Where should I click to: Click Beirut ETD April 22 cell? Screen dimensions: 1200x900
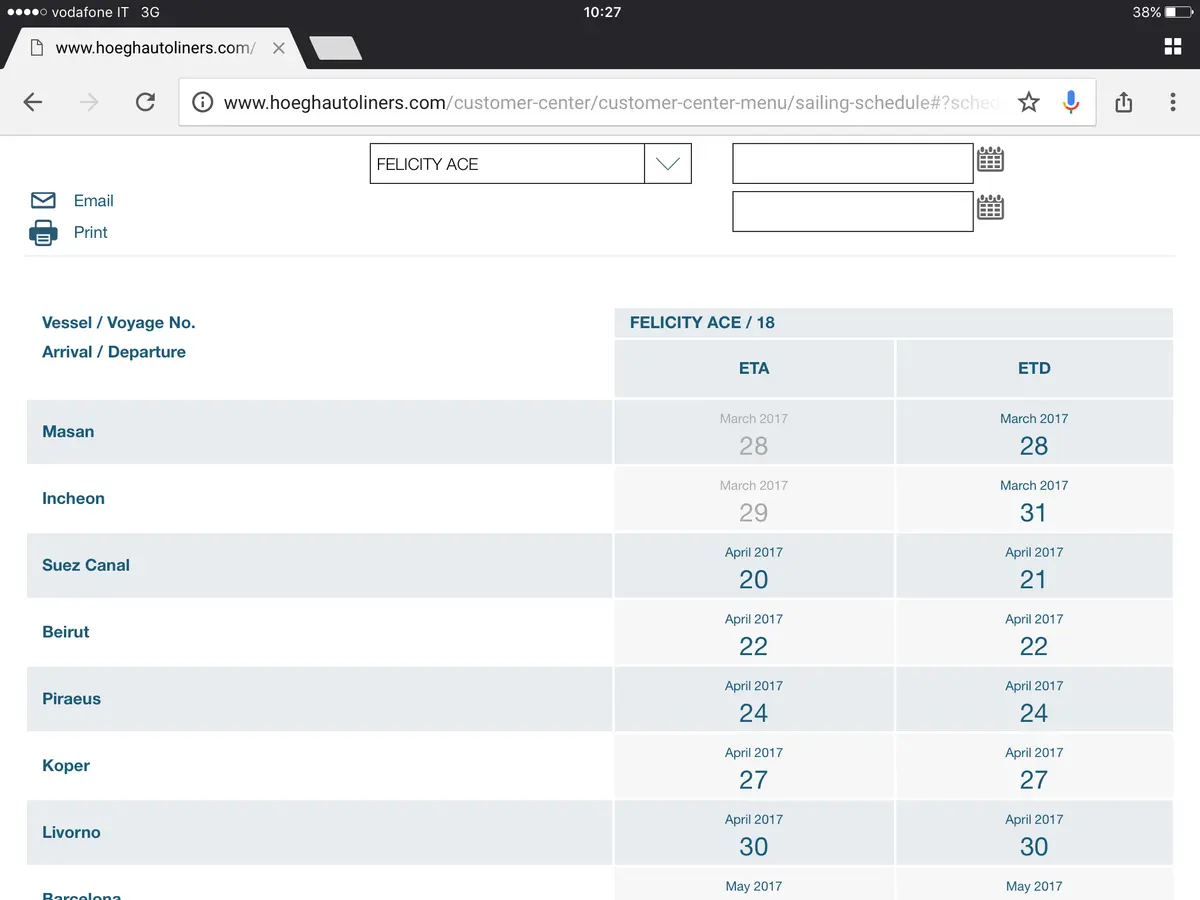pyautogui.click(x=1034, y=633)
